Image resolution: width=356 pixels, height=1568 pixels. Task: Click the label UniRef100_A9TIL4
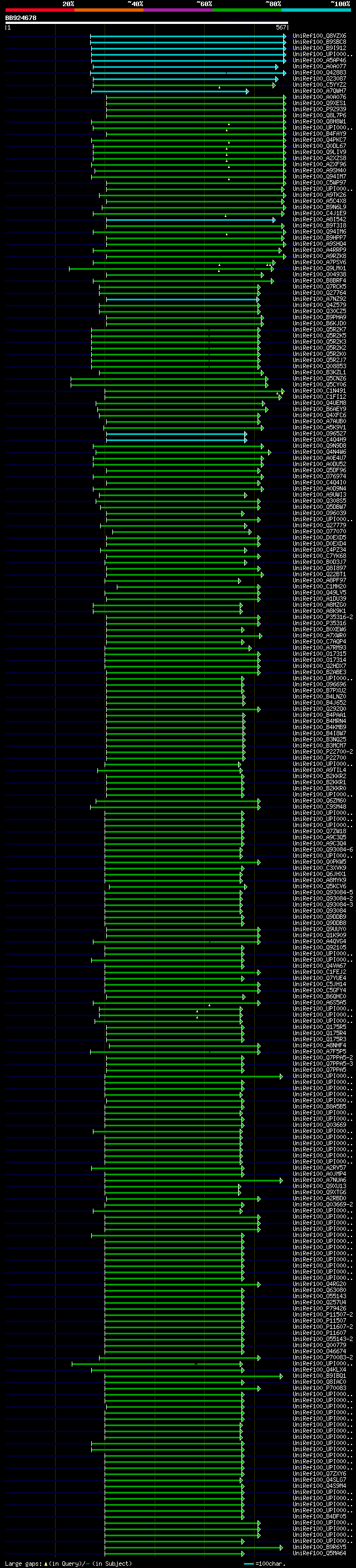[319, 770]
